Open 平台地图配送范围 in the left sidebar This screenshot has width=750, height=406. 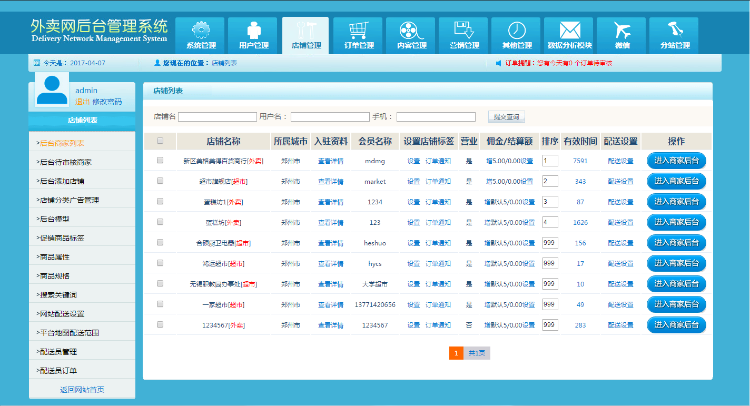68,333
